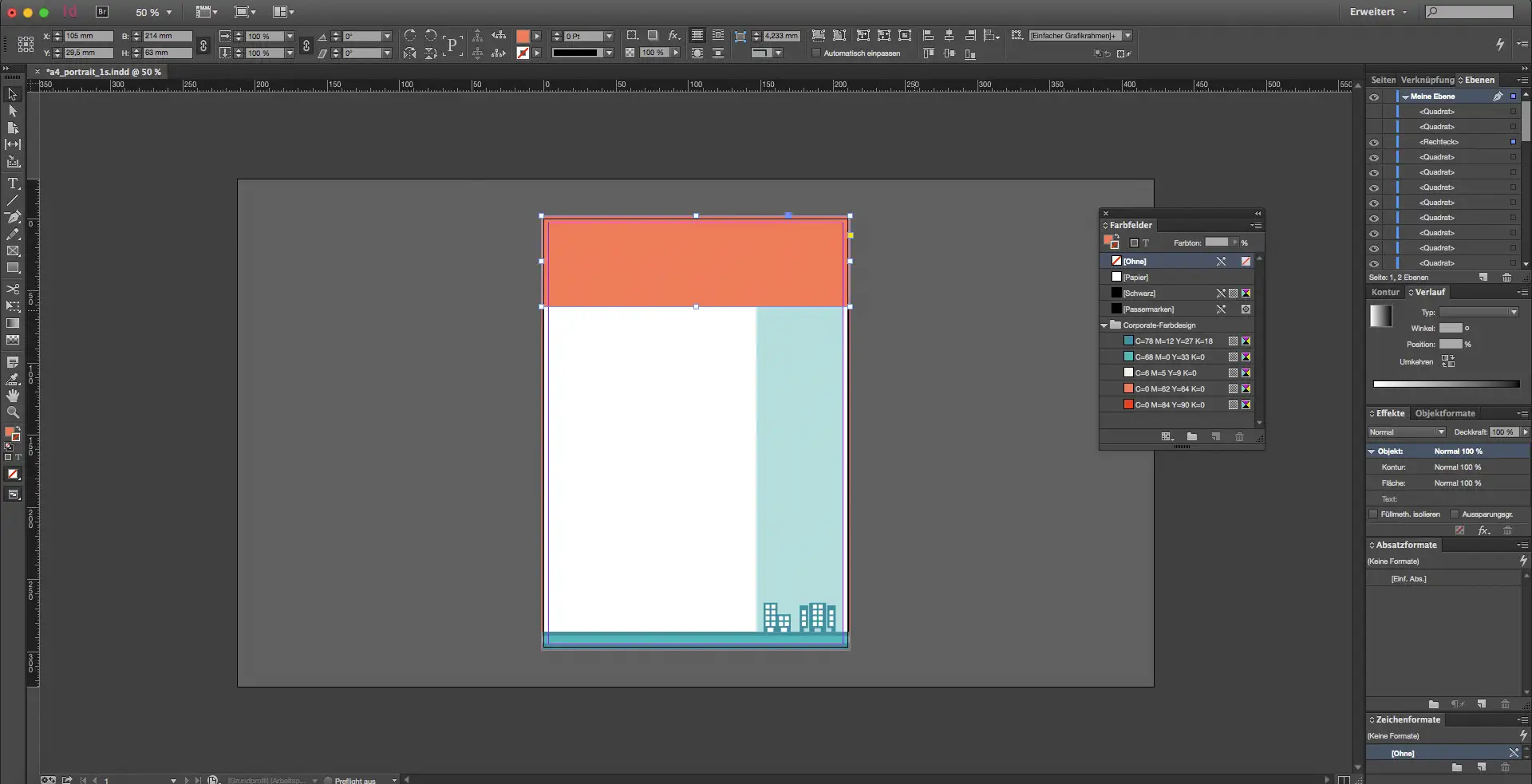Delete swatch using Farbfelder trash icon
This screenshot has height=784, width=1532.
(x=1239, y=437)
